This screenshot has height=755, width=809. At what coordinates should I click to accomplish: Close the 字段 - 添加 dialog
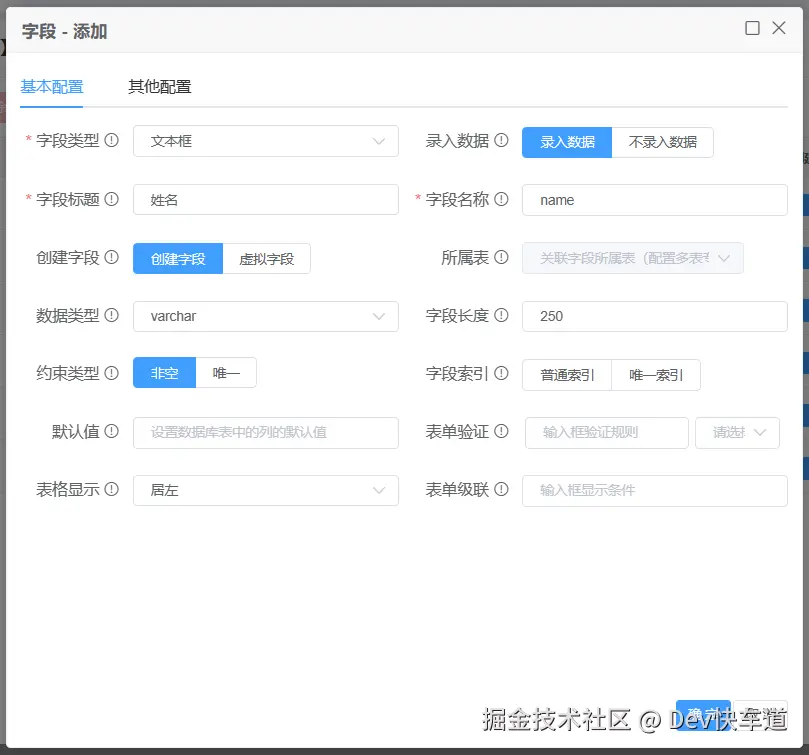779,28
